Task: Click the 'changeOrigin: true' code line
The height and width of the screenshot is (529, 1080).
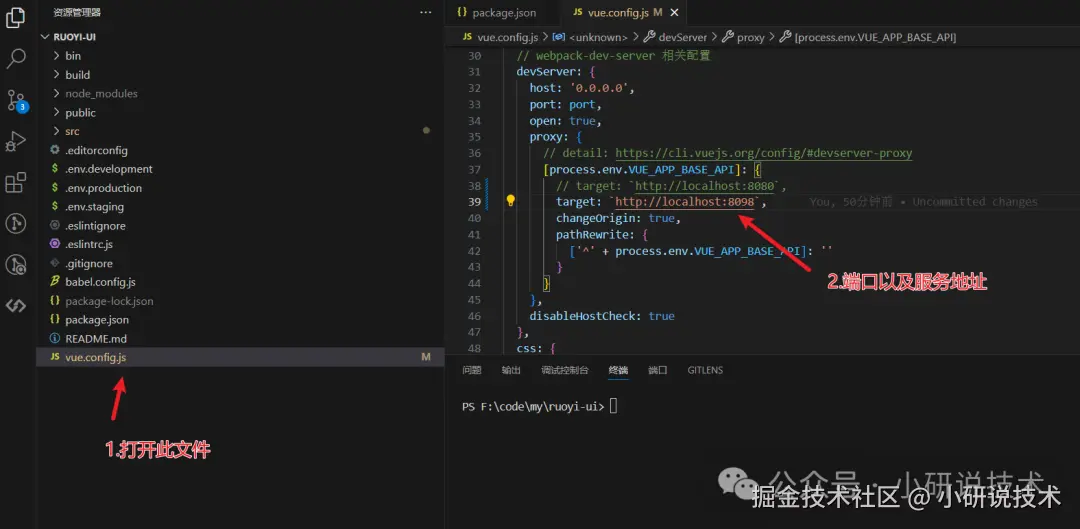Action: pos(619,218)
